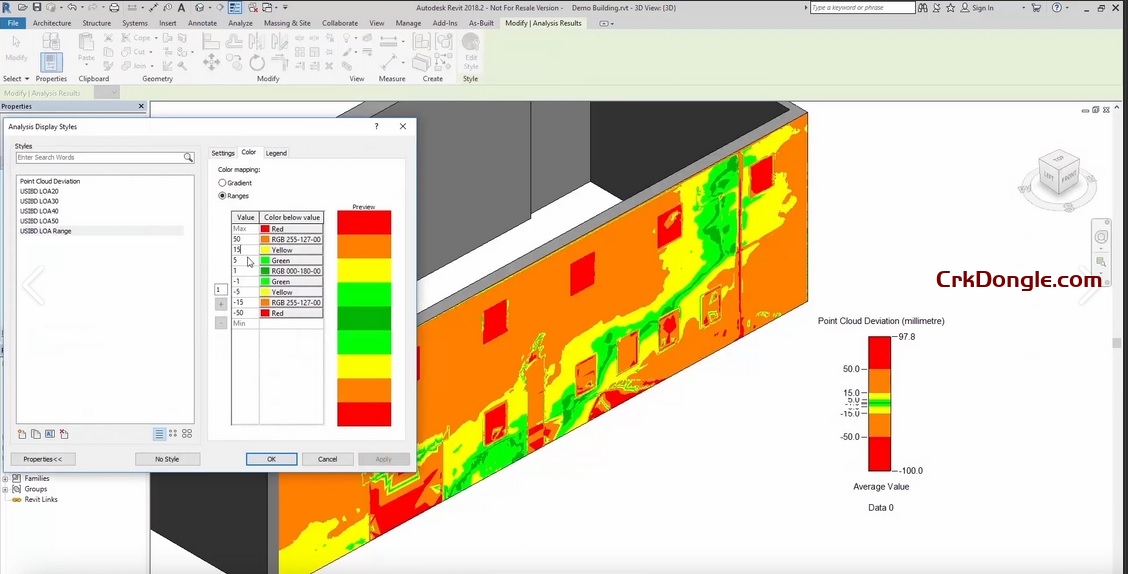Click the Print icon in quick access toolbar
The height and width of the screenshot is (574, 1128).
point(114,7)
